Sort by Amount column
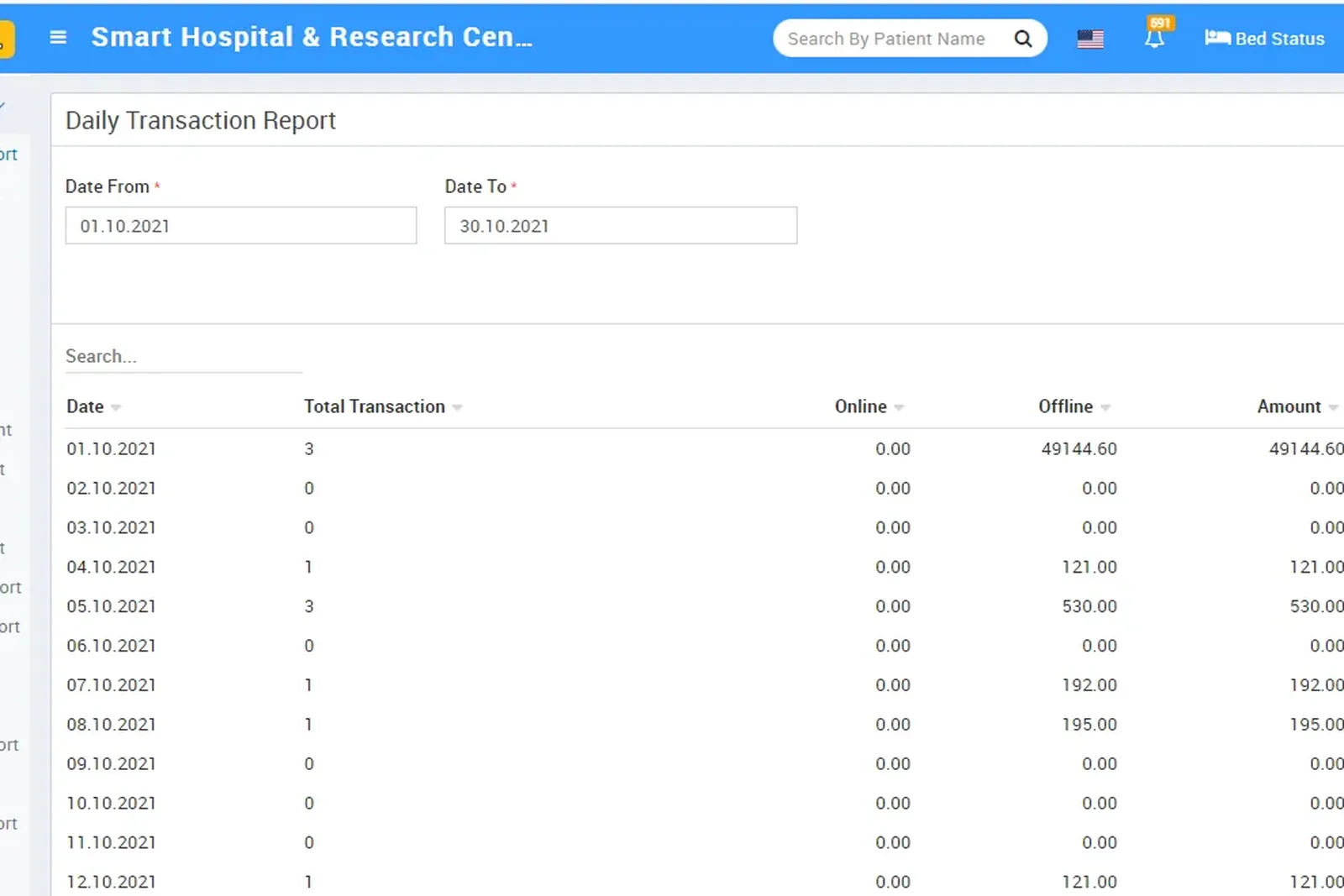The image size is (1344, 896). 1298,406
